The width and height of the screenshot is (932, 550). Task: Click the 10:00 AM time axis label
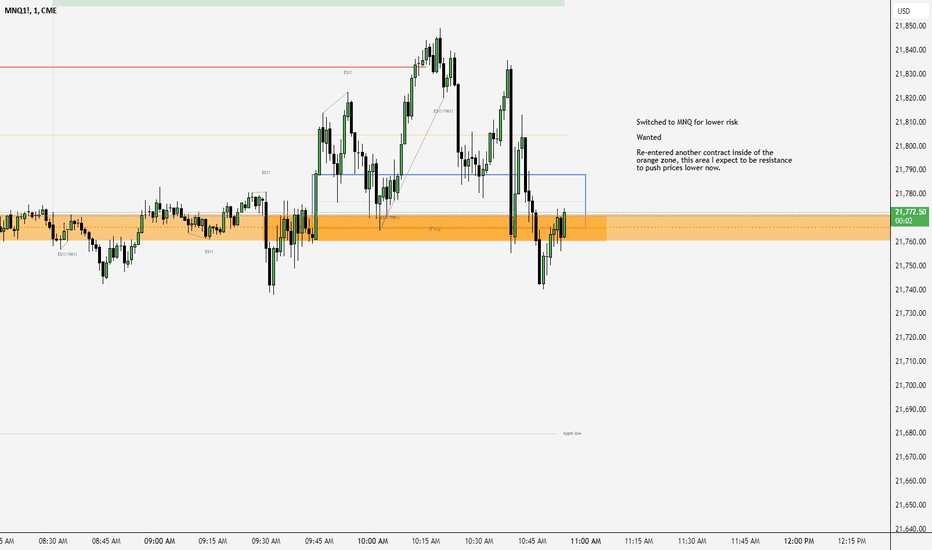tap(373, 542)
